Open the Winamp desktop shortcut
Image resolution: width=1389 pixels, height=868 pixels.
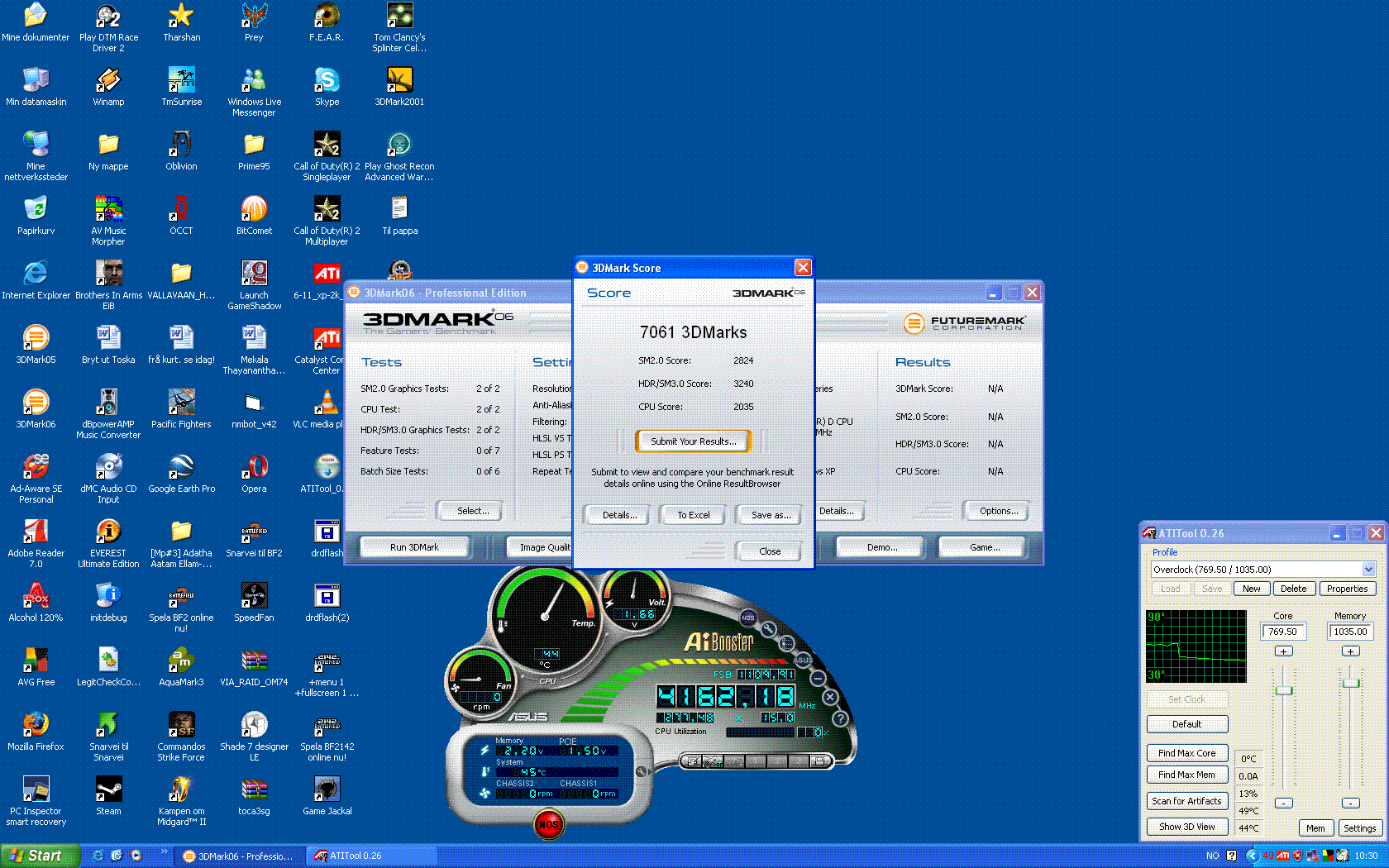point(108,87)
